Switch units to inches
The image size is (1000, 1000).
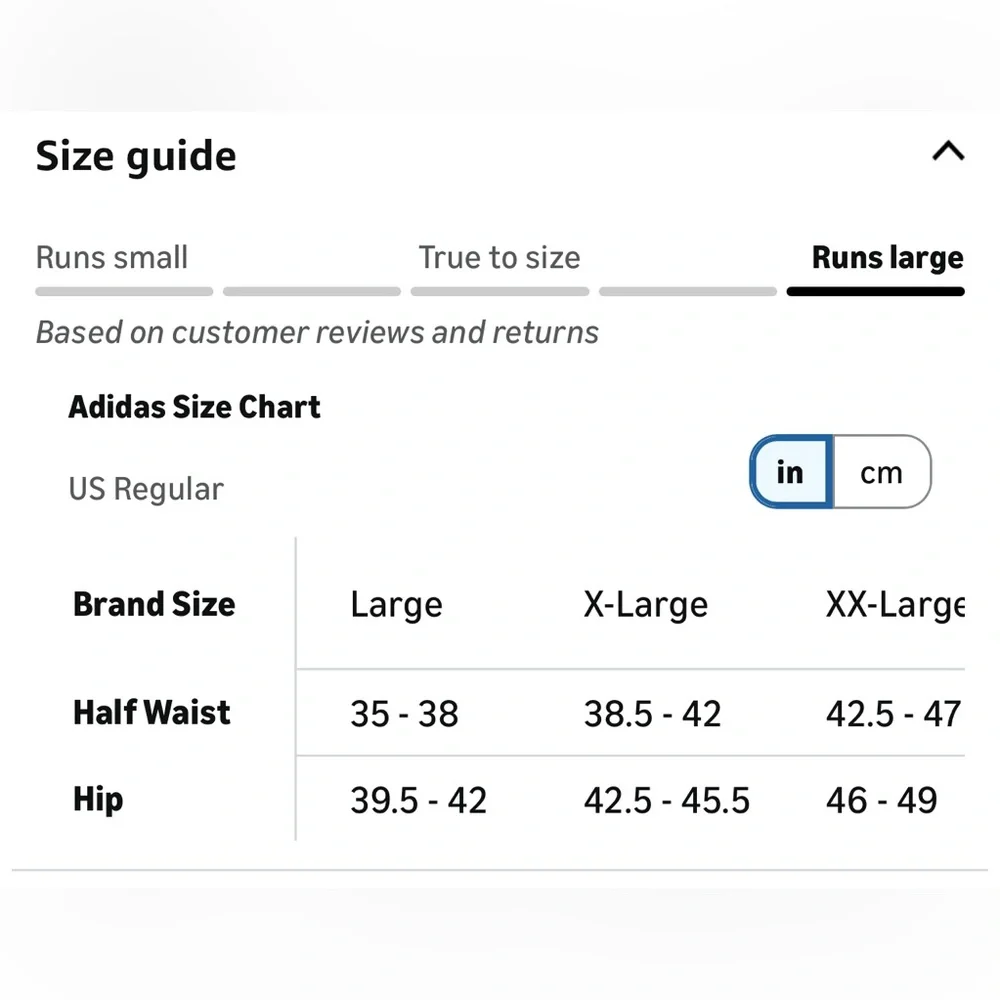[x=791, y=472]
